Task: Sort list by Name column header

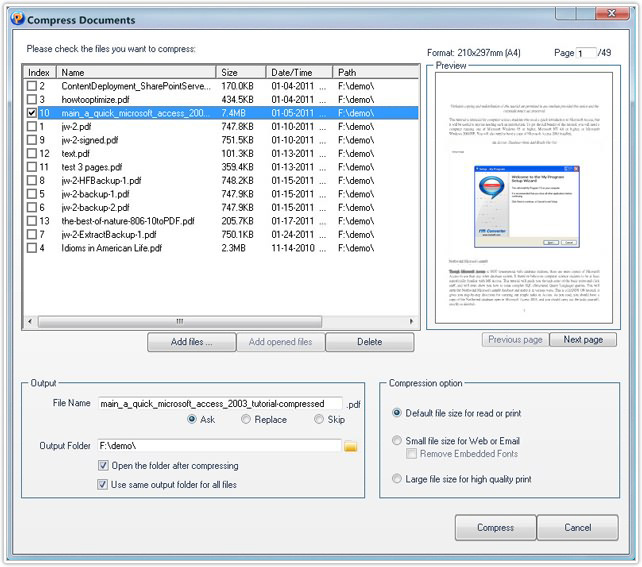Action: (136, 72)
